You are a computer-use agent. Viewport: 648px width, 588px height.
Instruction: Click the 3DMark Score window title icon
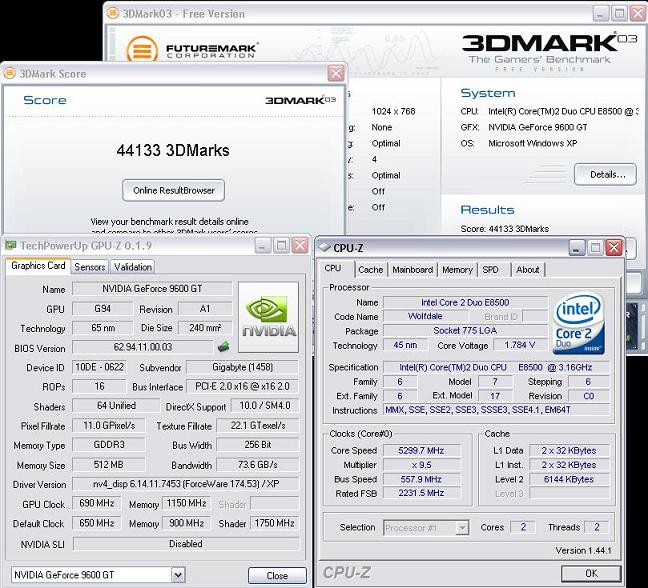coord(10,73)
